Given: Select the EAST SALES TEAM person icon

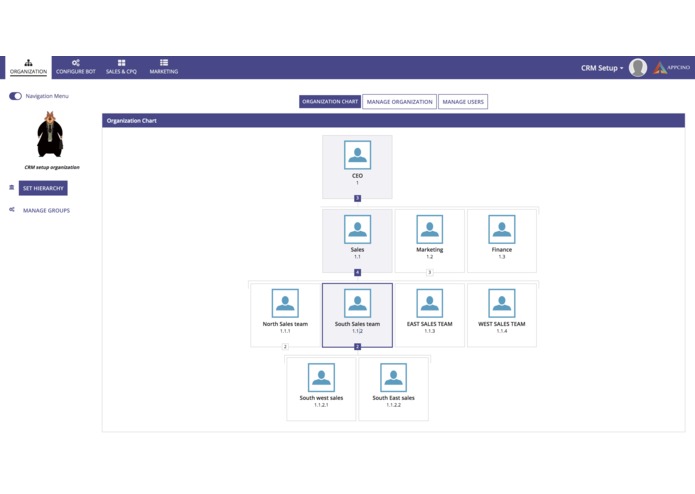Looking at the screenshot, I should [x=429, y=303].
